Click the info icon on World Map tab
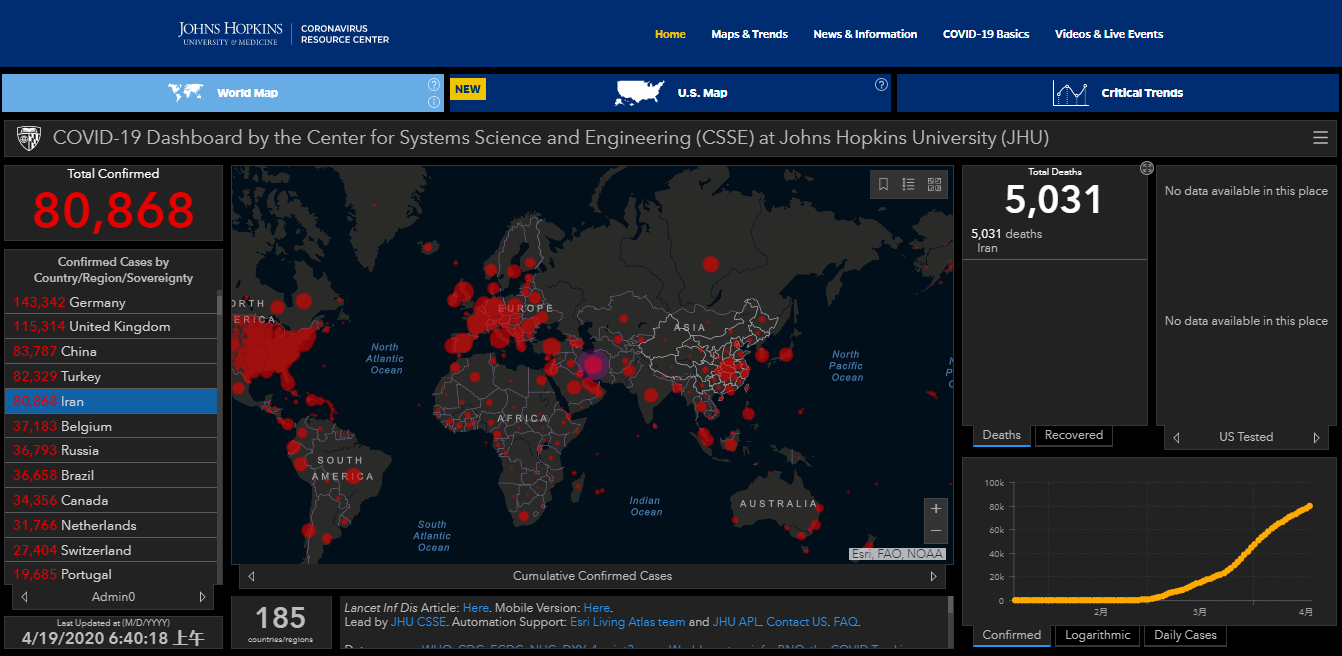Image resolution: width=1342 pixels, height=656 pixels. click(434, 101)
